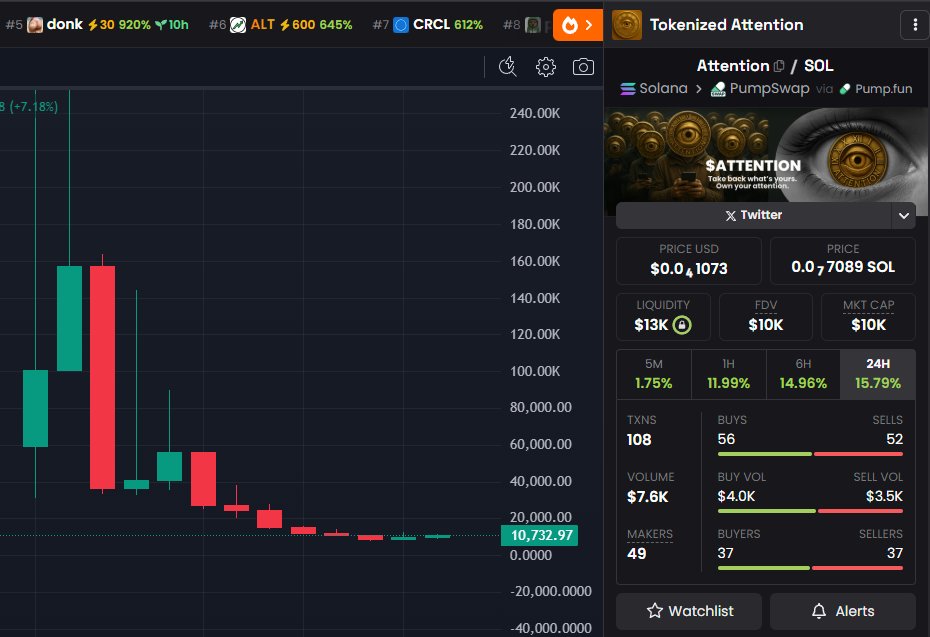The image size is (930, 637).
Task: Click the star icon on Watchlist
Action: (x=655, y=611)
